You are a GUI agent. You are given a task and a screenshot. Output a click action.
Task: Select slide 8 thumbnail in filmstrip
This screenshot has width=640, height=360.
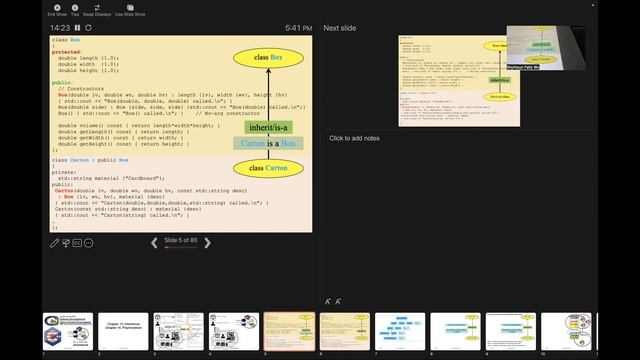(456, 331)
